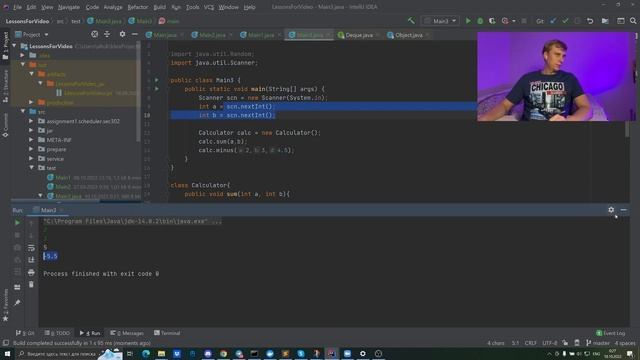Open Run panel gear settings
This screenshot has height=360, width=640.
point(611,210)
